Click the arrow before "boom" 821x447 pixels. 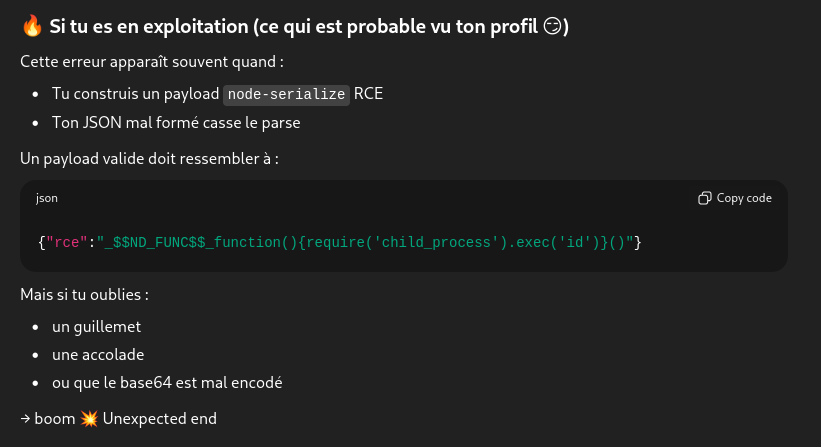(x=25, y=418)
